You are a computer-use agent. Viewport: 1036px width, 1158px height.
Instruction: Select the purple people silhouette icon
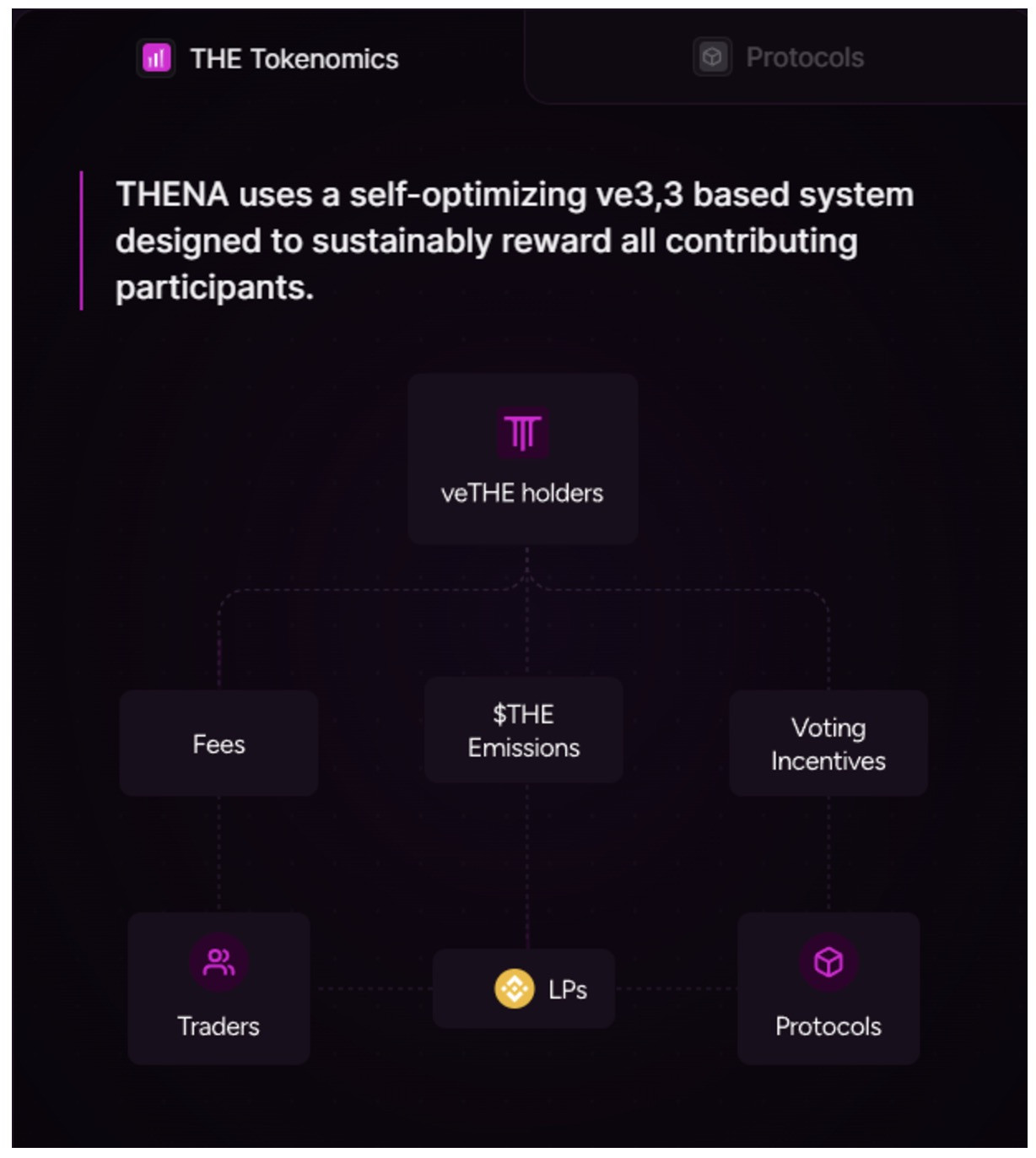tap(219, 960)
